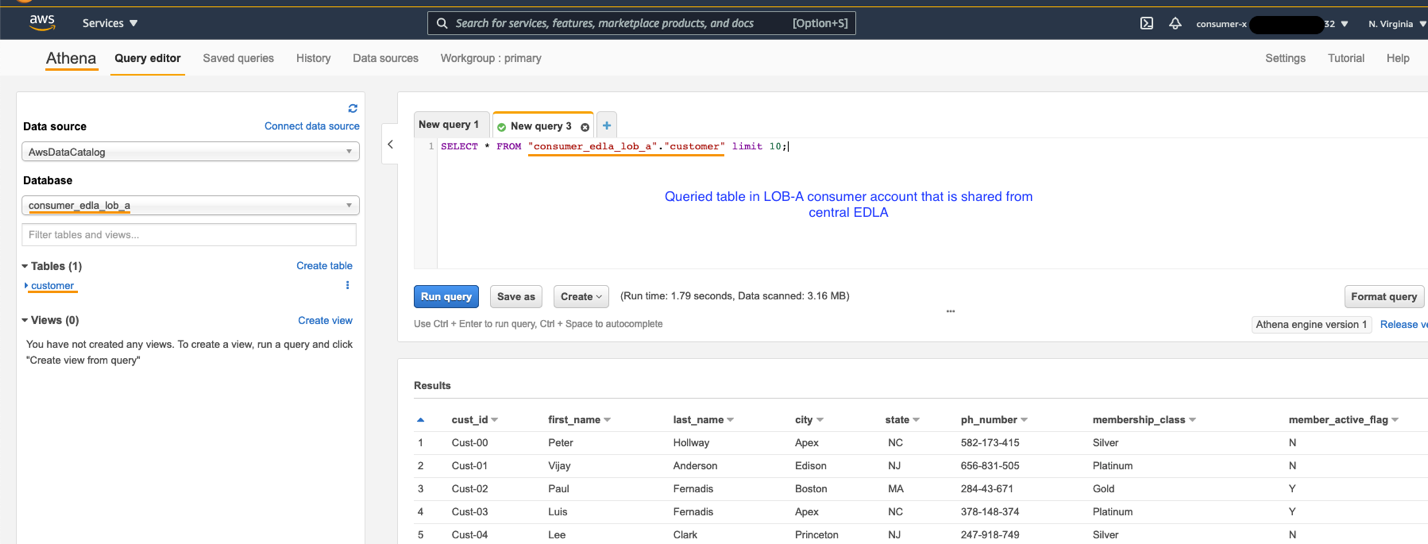1428x544 pixels.
Task: Click the Athena service title
Action: [x=71, y=58]
